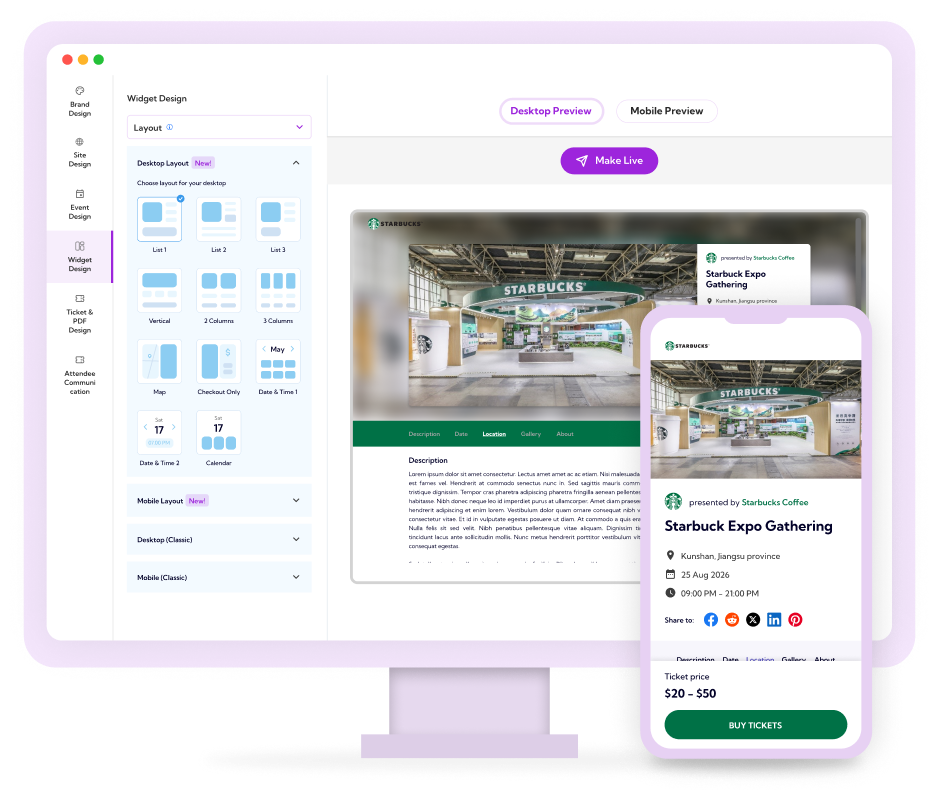
Task: Open Brand Design in the sidebar
Action: pos(80,101)
